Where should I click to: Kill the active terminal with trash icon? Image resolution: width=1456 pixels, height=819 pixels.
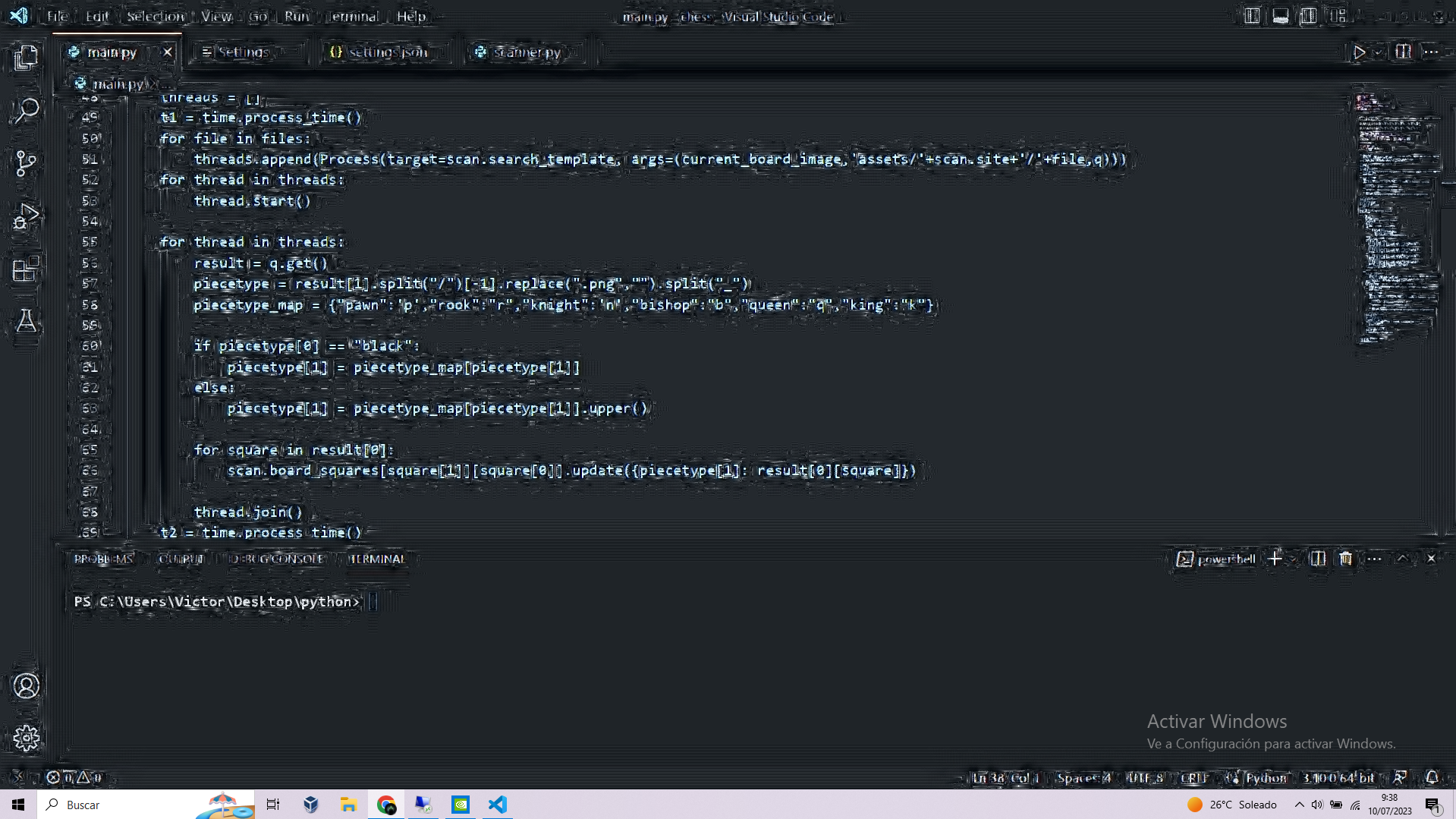[x=1345, y=559]
